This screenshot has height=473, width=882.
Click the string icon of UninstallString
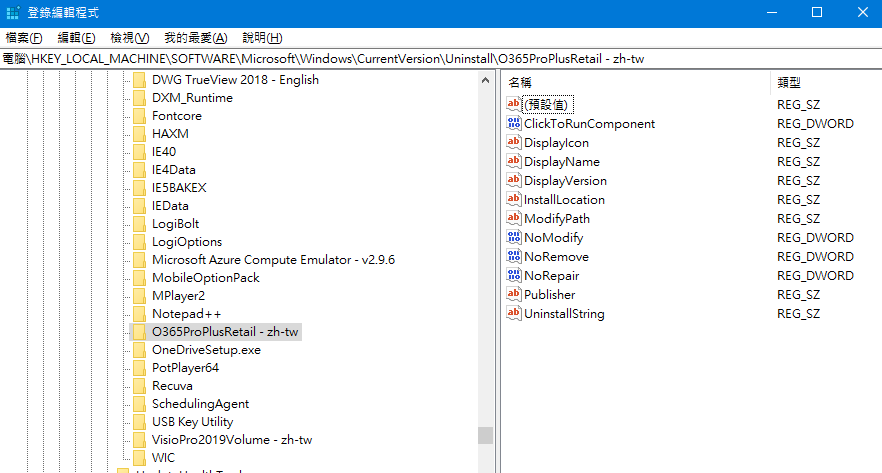(514, 313)
